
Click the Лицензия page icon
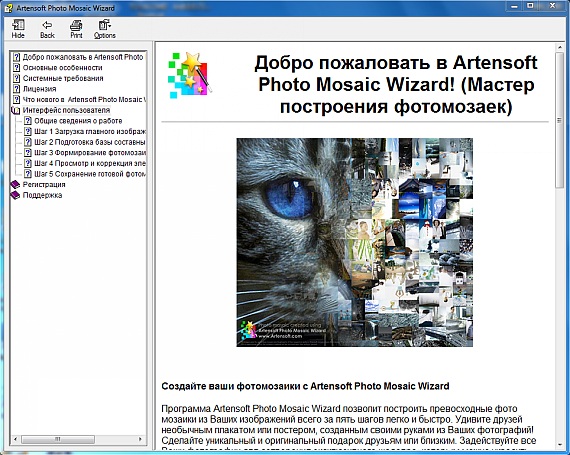point(16,89)
